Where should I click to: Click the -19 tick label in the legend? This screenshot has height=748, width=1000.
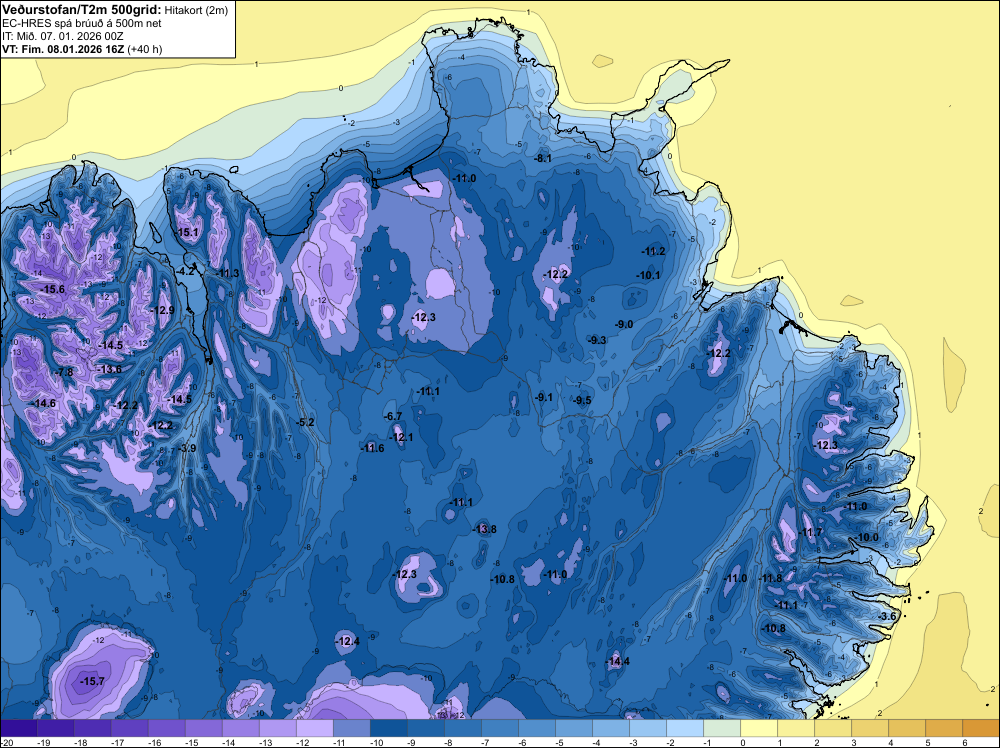tap(44, 742)
